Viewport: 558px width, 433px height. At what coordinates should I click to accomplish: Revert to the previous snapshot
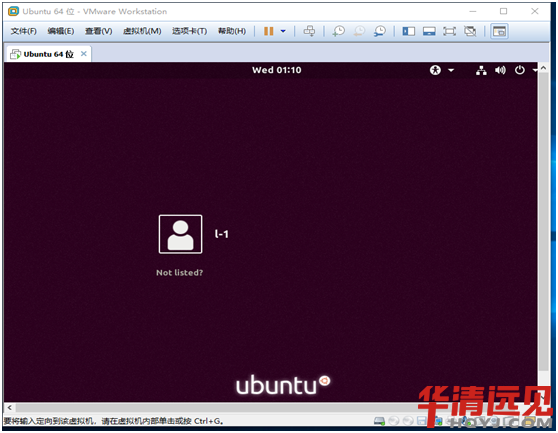point(359,31)
